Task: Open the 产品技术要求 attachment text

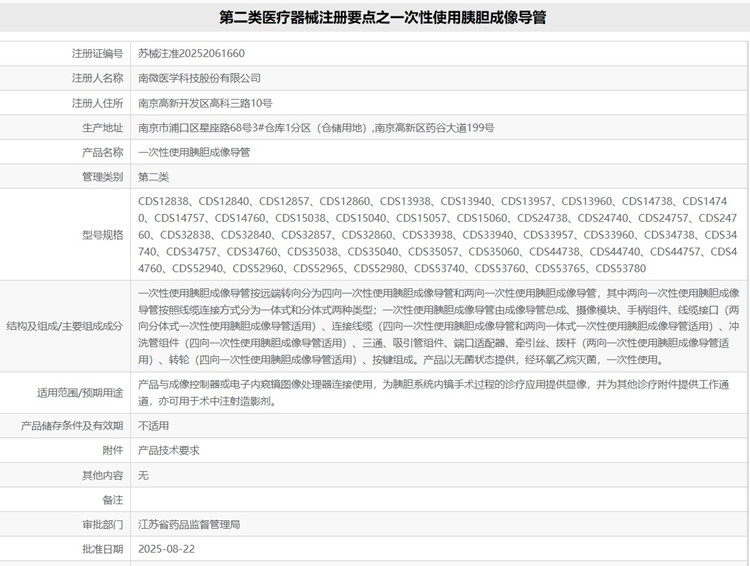Action: pyautogui.click(x=168, y=450)
